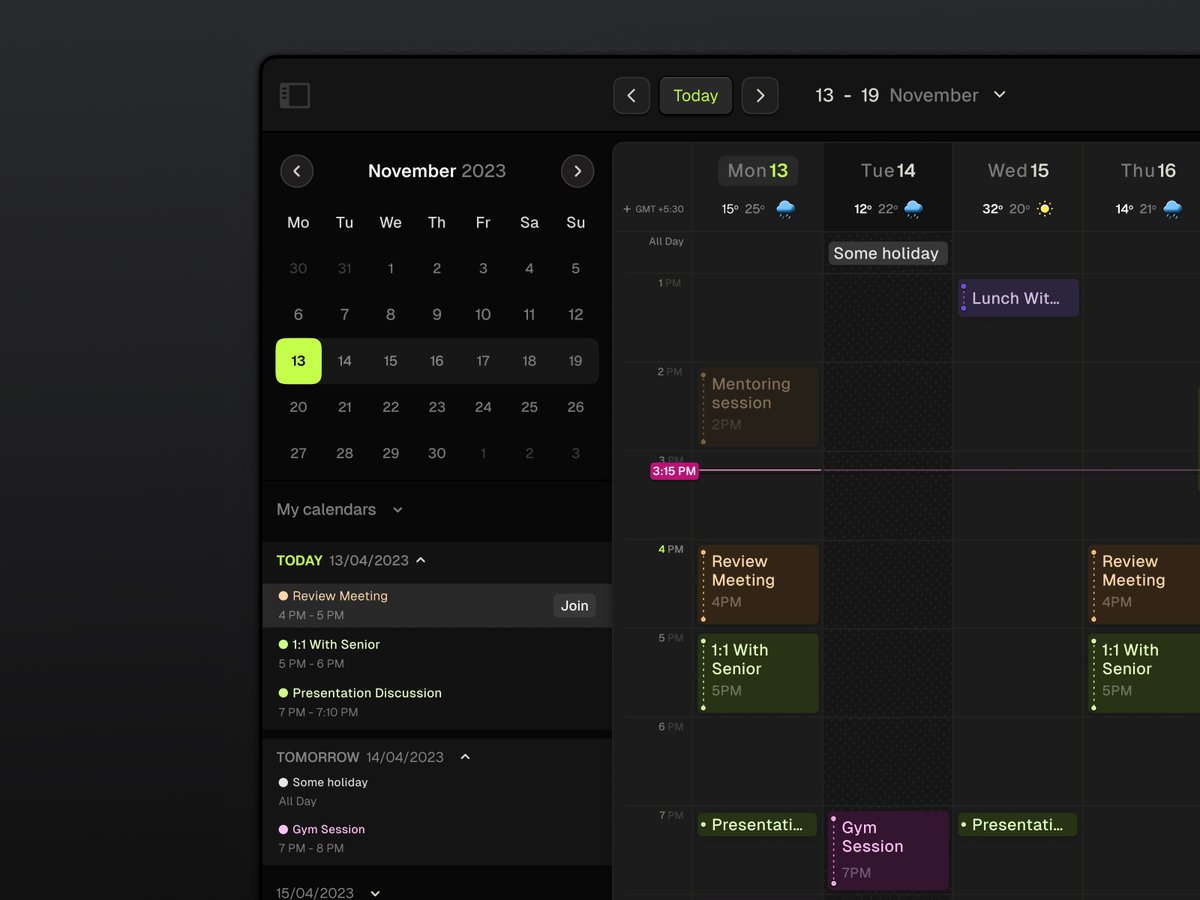Image resolution: width=1200 pixels, height=900 pixels.
Task: Click the rain weather icon under Thu 16
Action: 1172,209
